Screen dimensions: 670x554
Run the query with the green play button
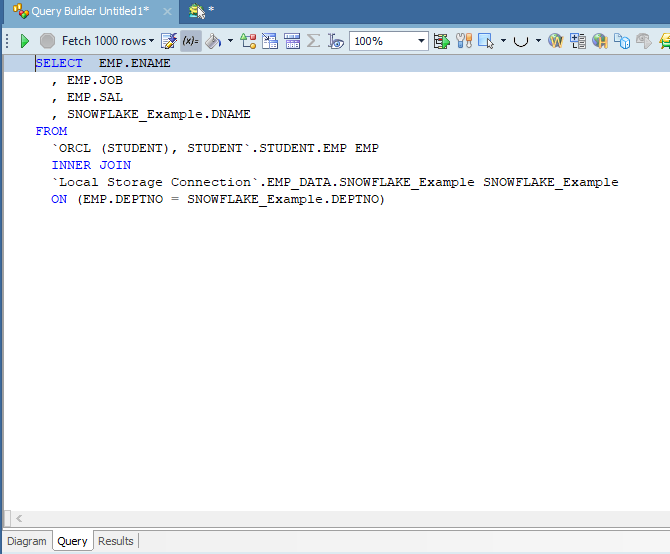25,41
